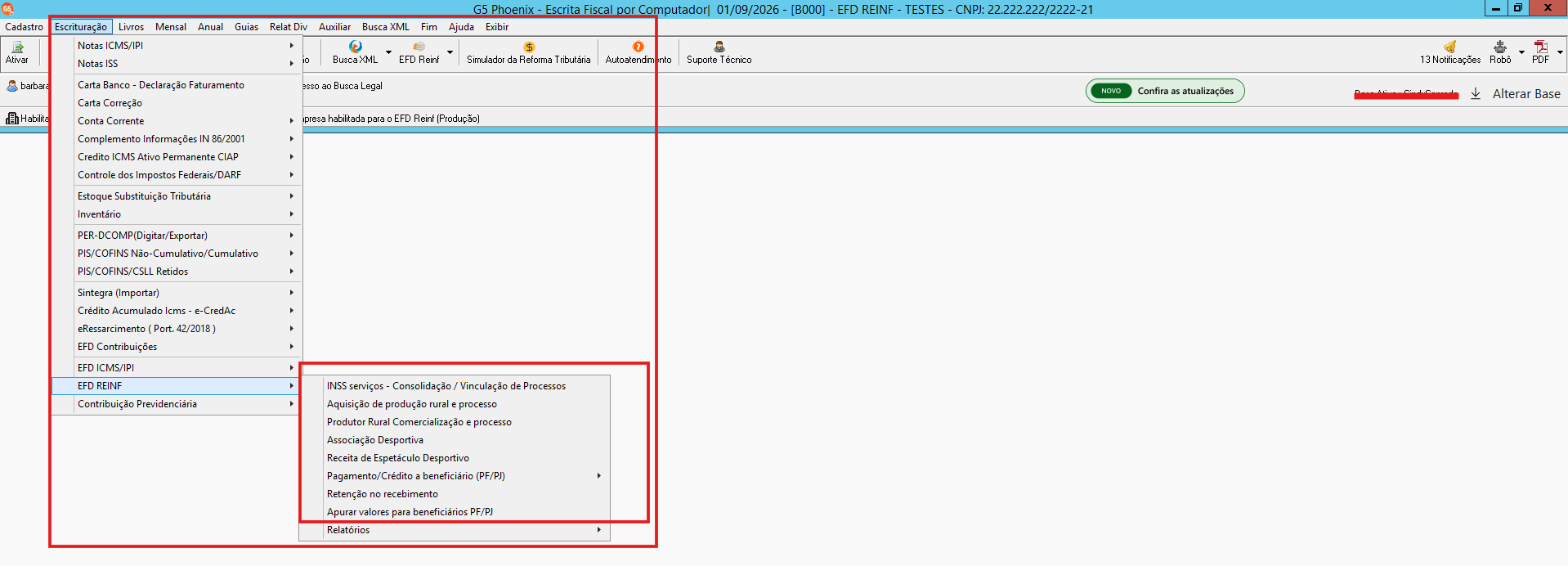Open the Auxiliar menu

point(334,27)
